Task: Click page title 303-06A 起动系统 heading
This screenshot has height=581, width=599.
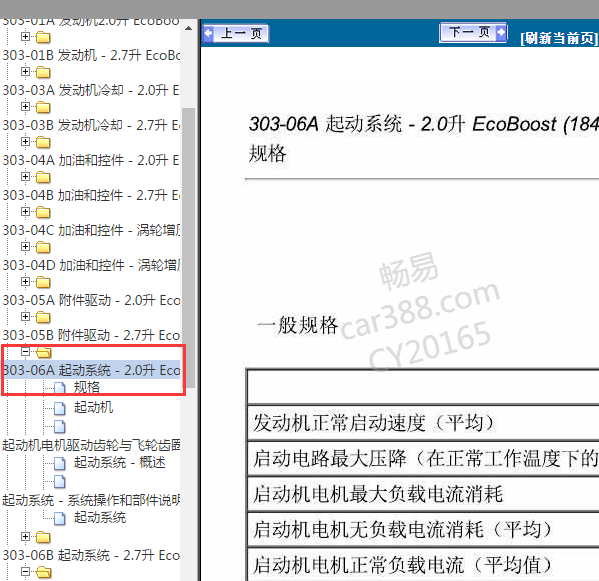Action: (x=424, y=124)
